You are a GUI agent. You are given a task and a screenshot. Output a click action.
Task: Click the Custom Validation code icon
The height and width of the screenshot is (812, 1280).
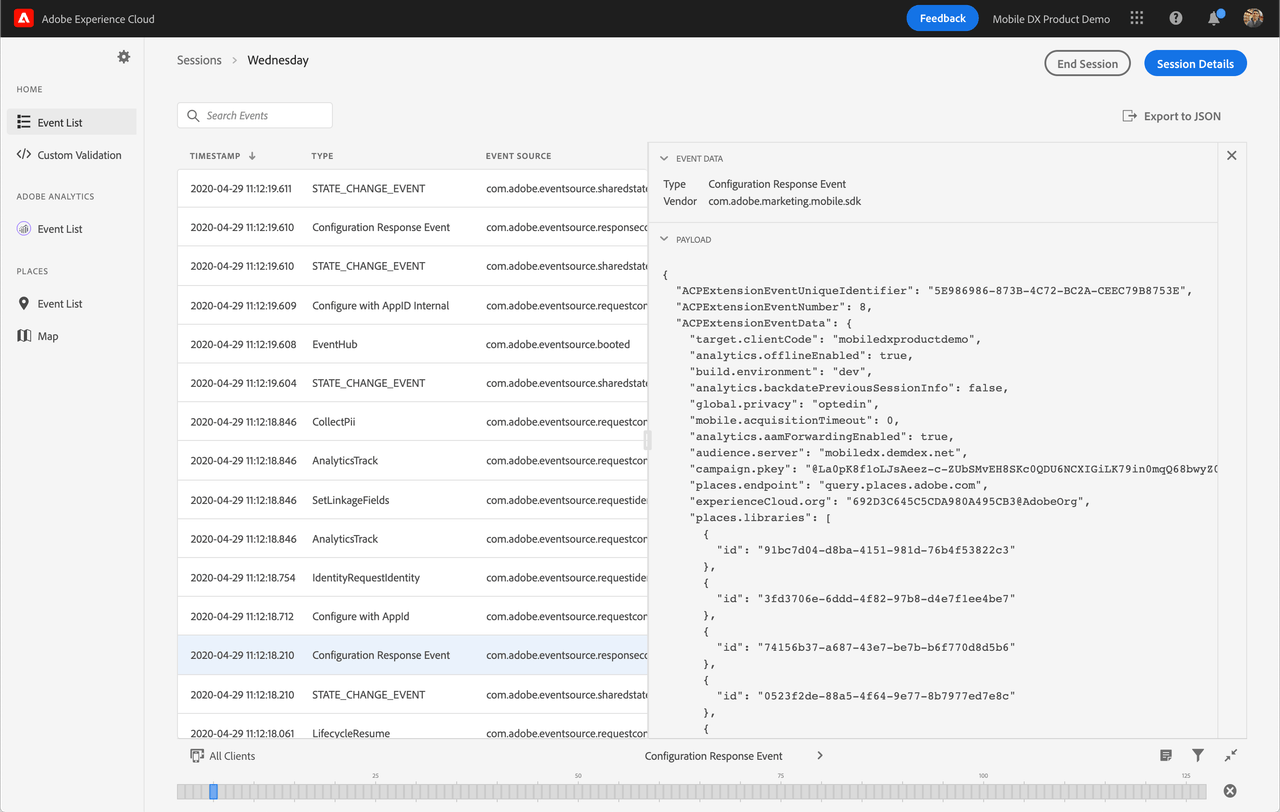(x=24, y=155)
